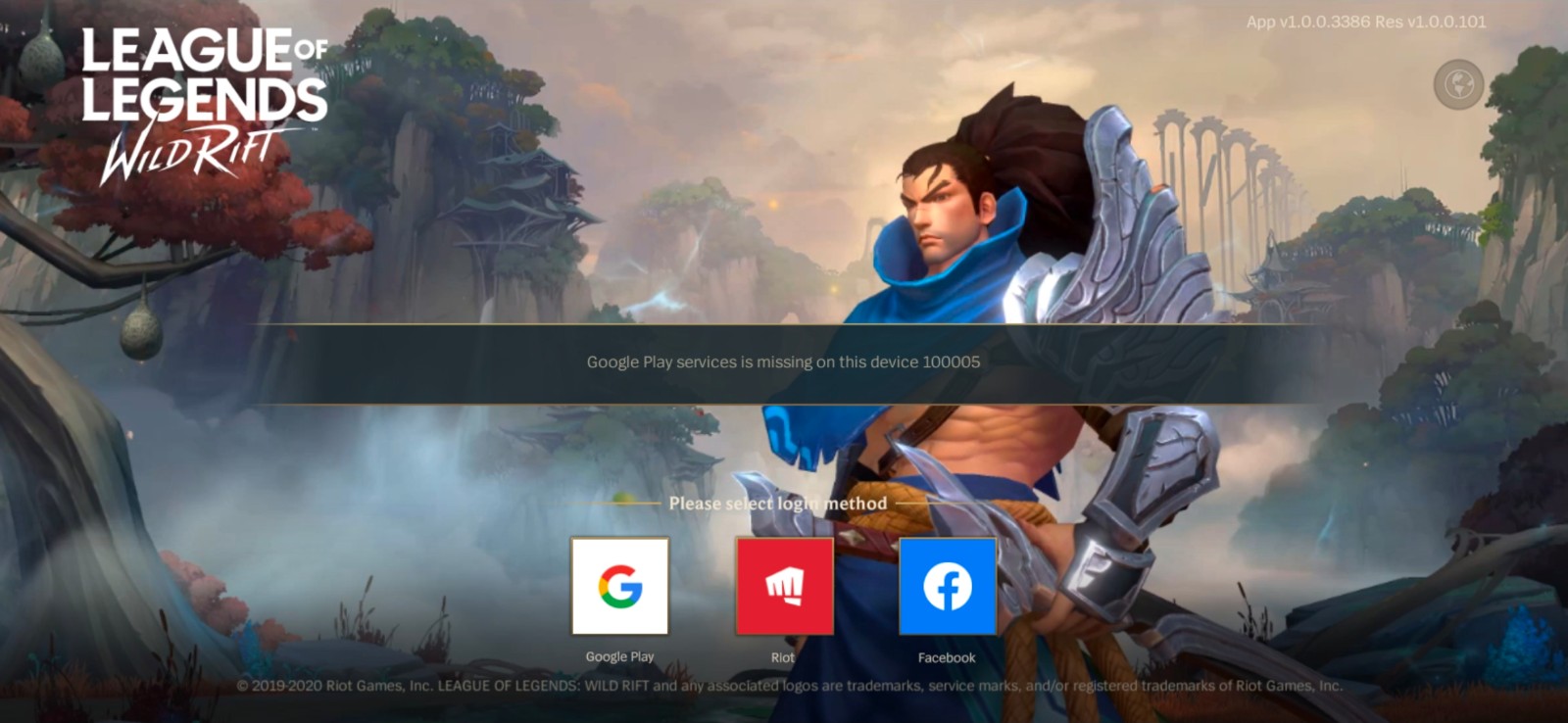The width and height of the screenshot is (1568, 723).
Task: Click Yasuo's ponytail hair
Action: [x=1029, y=137]
